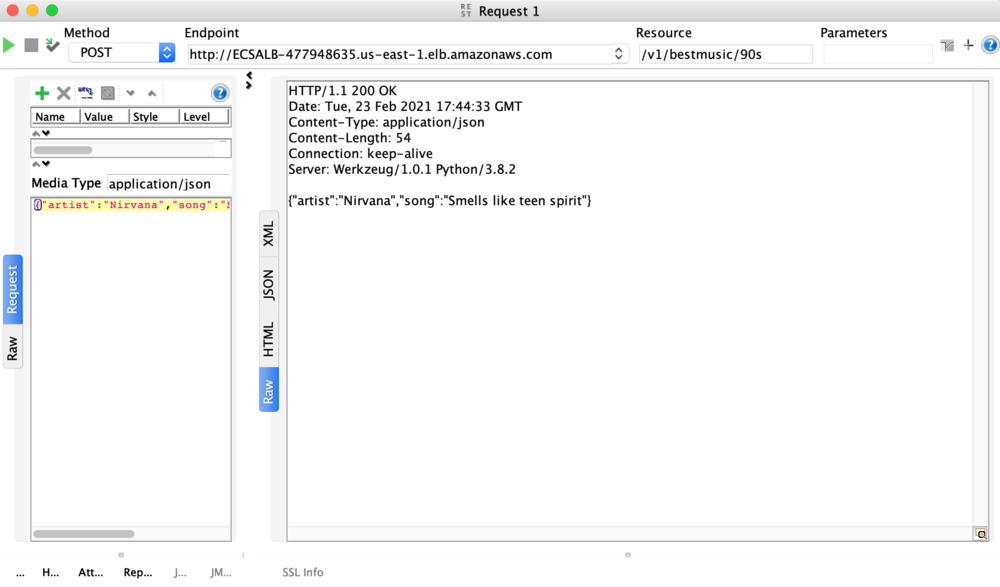The height and width of the screenshot is (587, 1000).
Task: Click the insert-from-clipboard icon in the headers toolbar
Action: click(85, 92)
